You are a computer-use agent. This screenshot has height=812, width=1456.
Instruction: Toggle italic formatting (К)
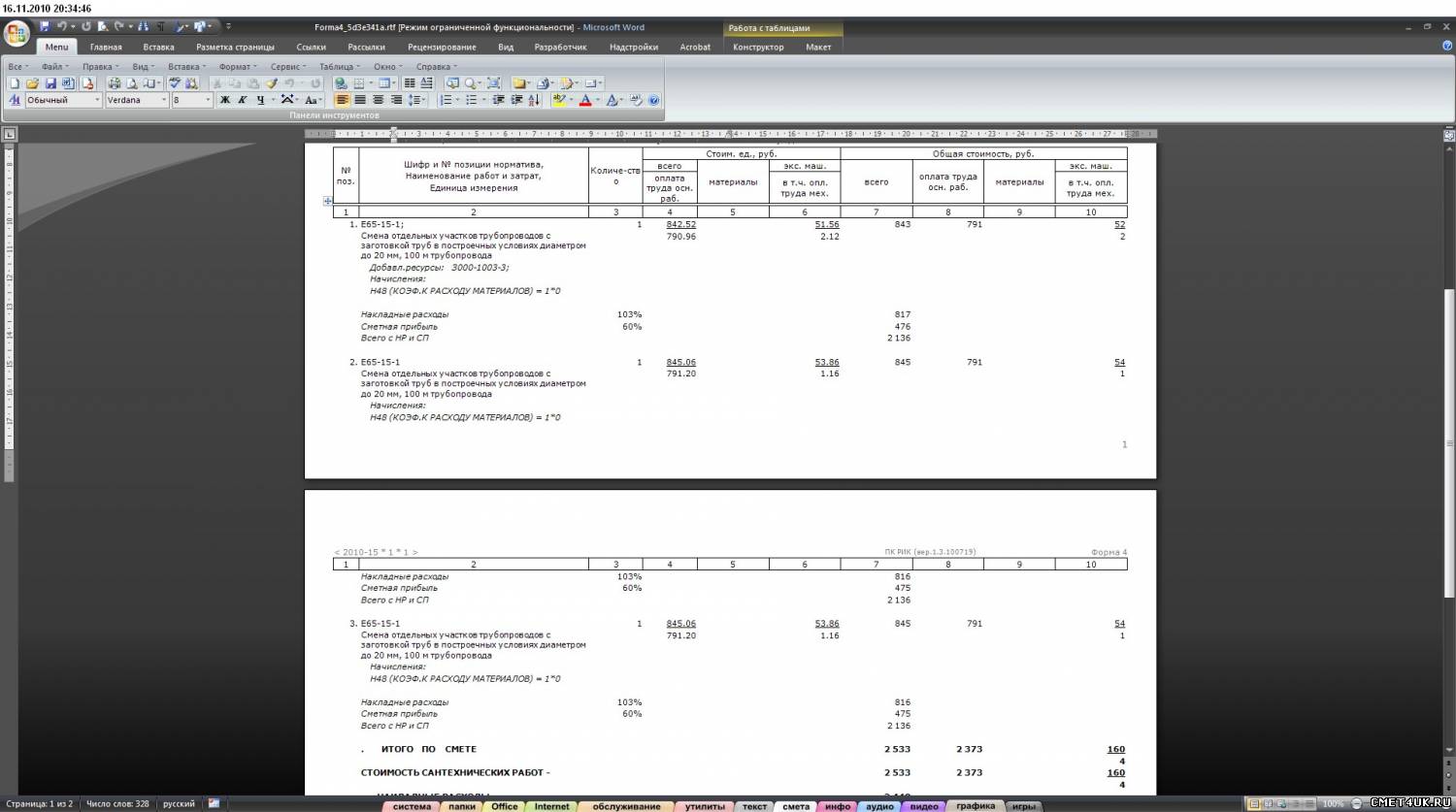[x=243, y=100]
